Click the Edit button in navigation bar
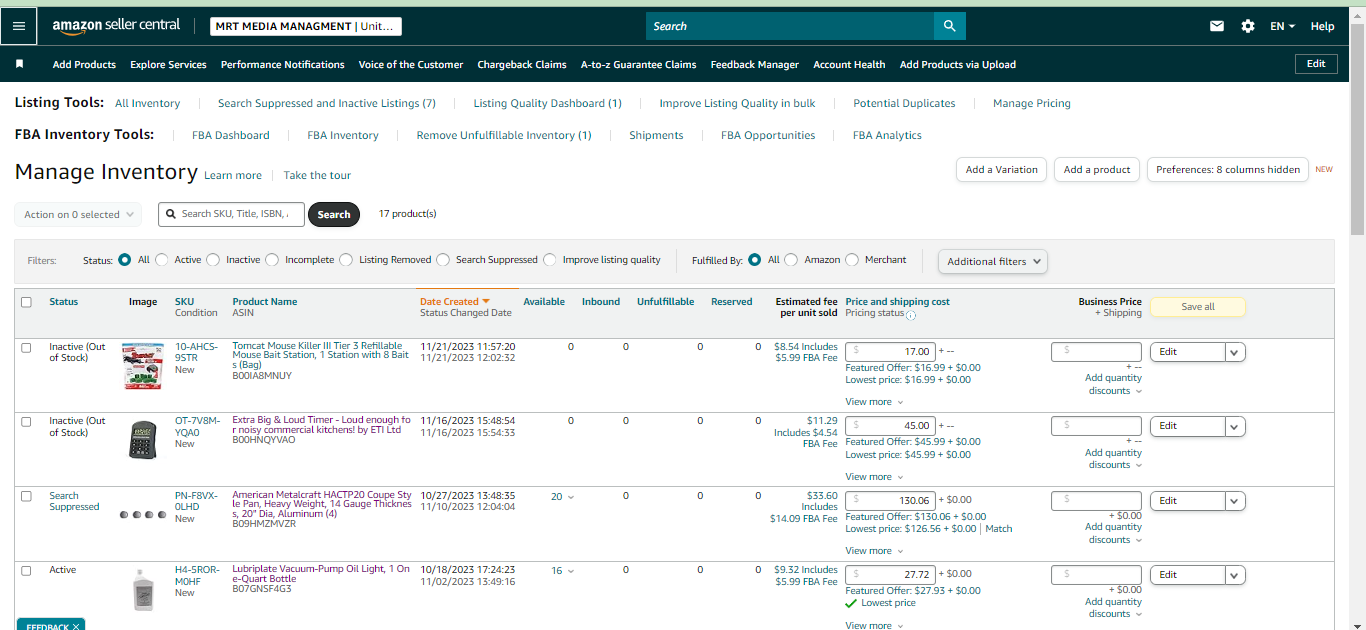This screenshot has width=1366, height=630. [1316, 63]
